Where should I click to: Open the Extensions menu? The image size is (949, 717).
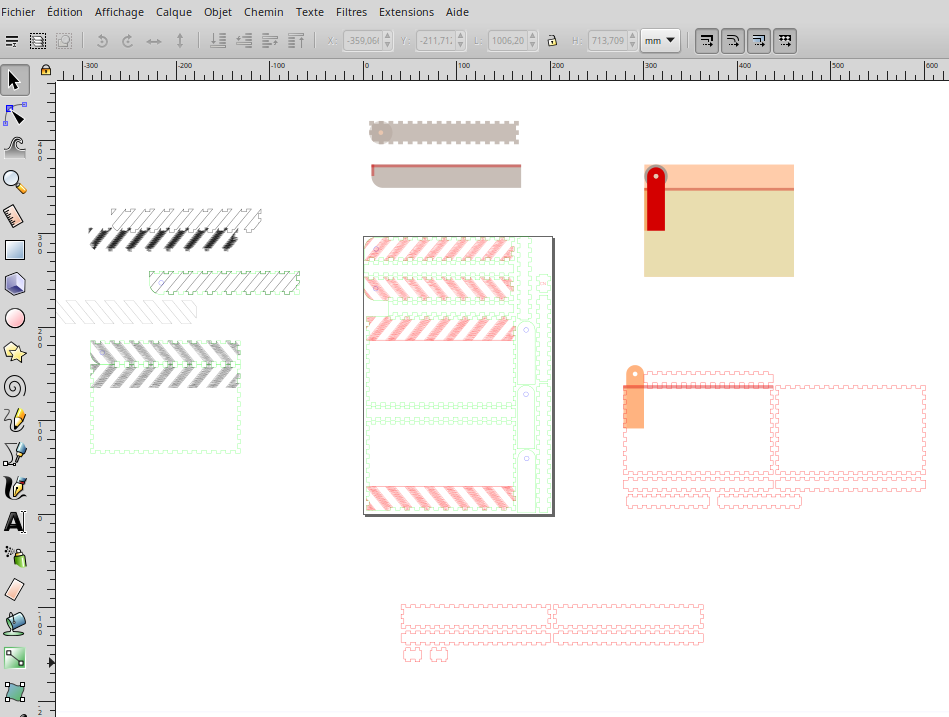406,12
